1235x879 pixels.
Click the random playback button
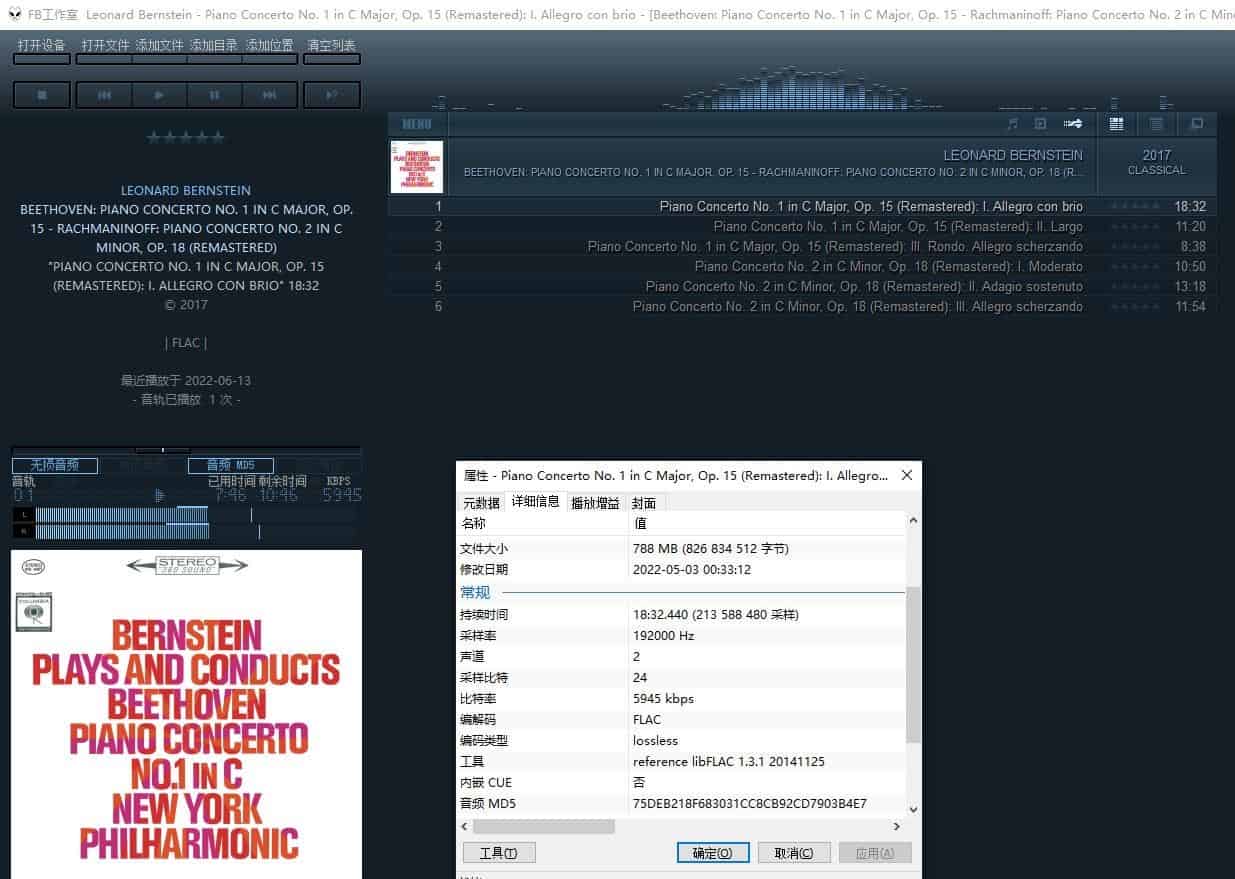[x=332, y=95]
